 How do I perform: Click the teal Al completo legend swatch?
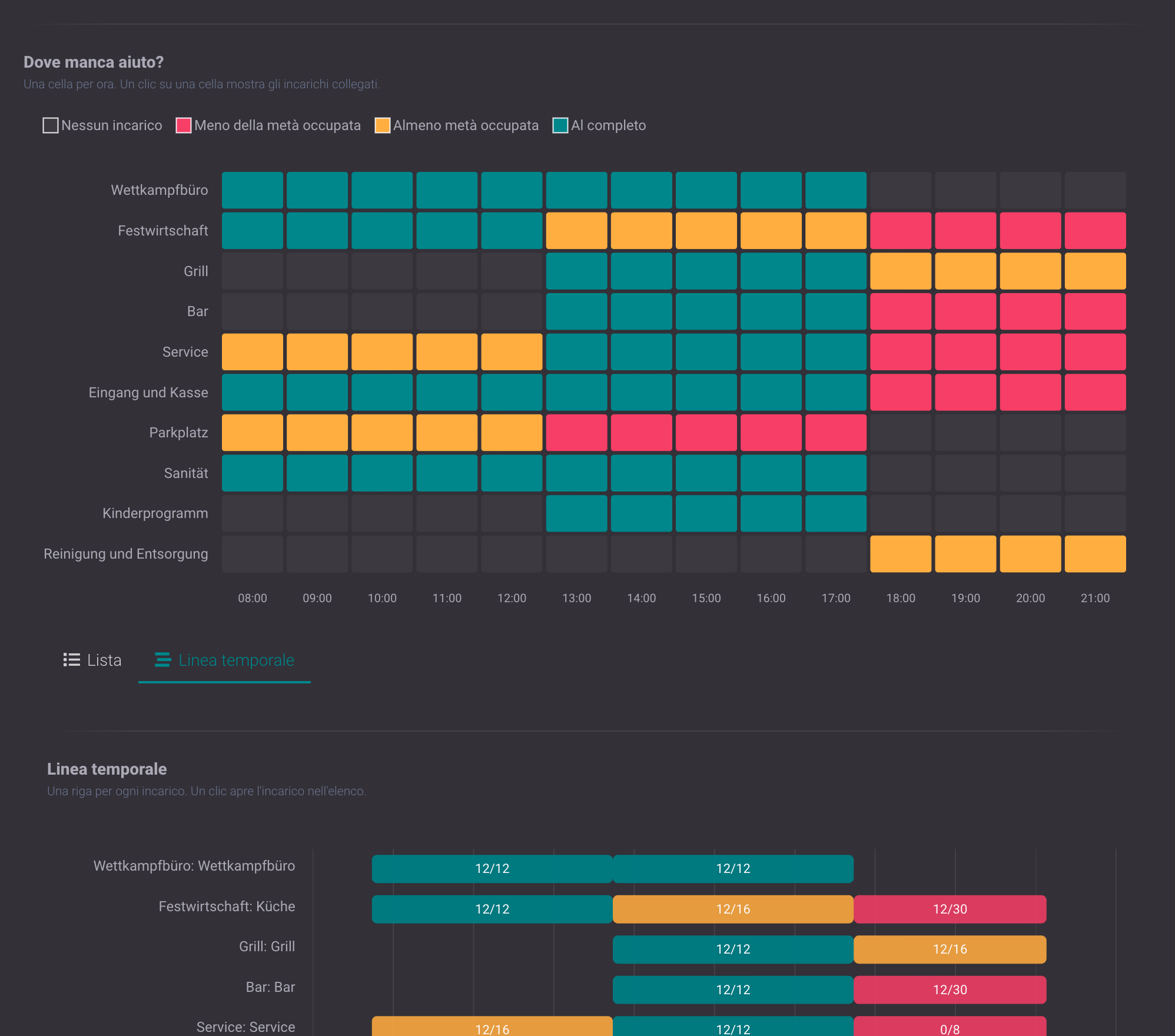pyautogui.click(x=560, y=125)
